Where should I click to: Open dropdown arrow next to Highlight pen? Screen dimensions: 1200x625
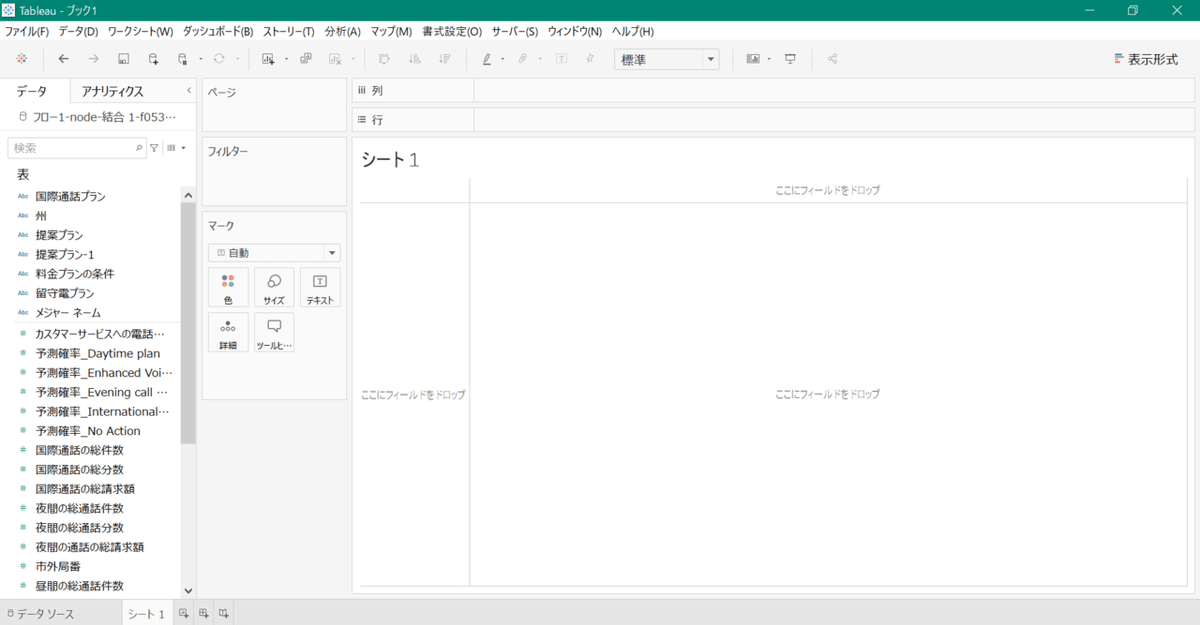503,59
